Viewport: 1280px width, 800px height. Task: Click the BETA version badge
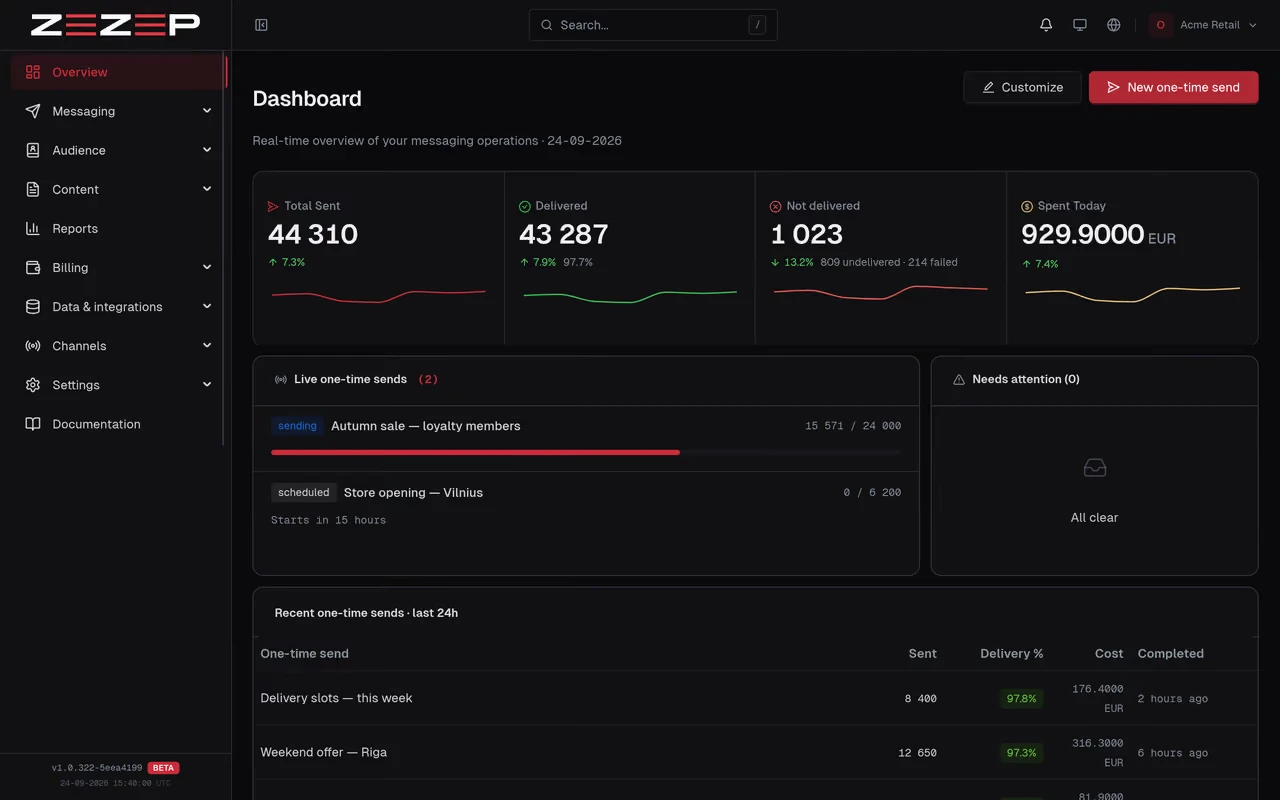(163, 768)
